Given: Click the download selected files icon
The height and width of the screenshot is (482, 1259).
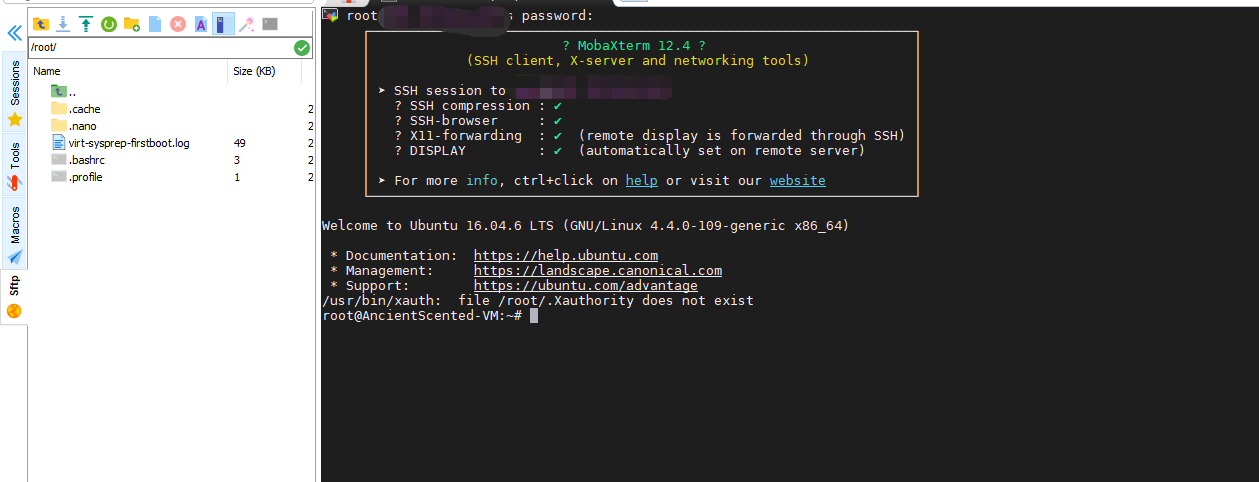Looking at the screenshot, I should 63,23.
